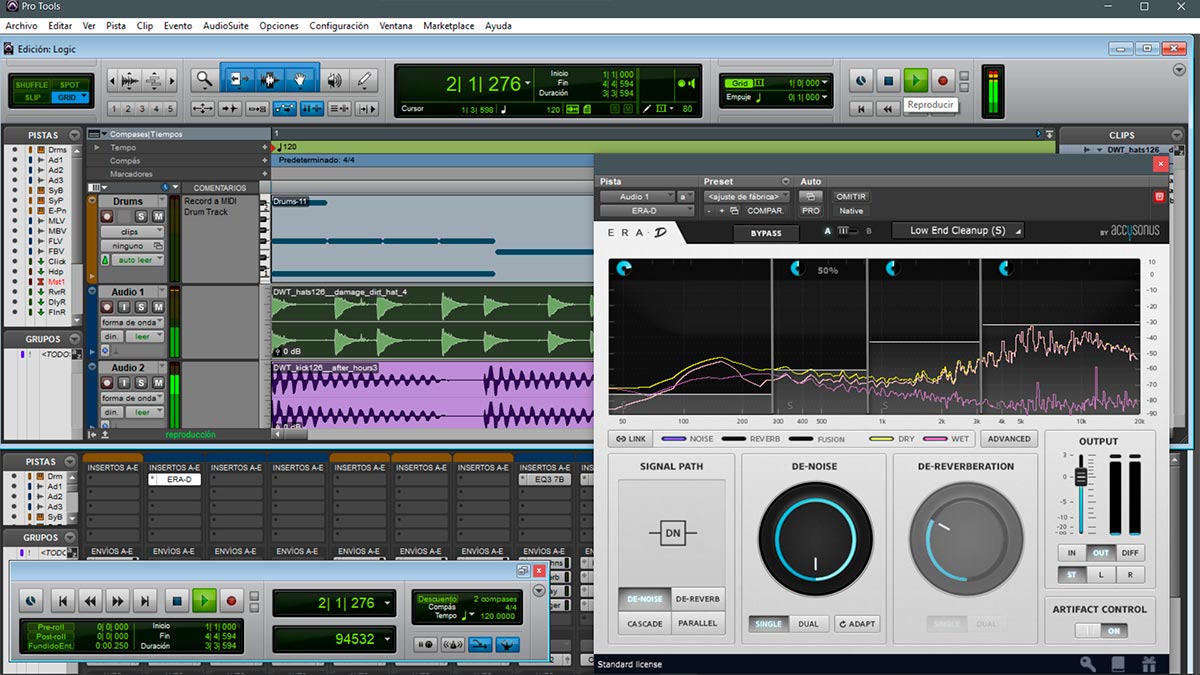Open the Configuración menu
Image resolution: width=1200 pixels, height=675 pixels.
click(339, 26)
